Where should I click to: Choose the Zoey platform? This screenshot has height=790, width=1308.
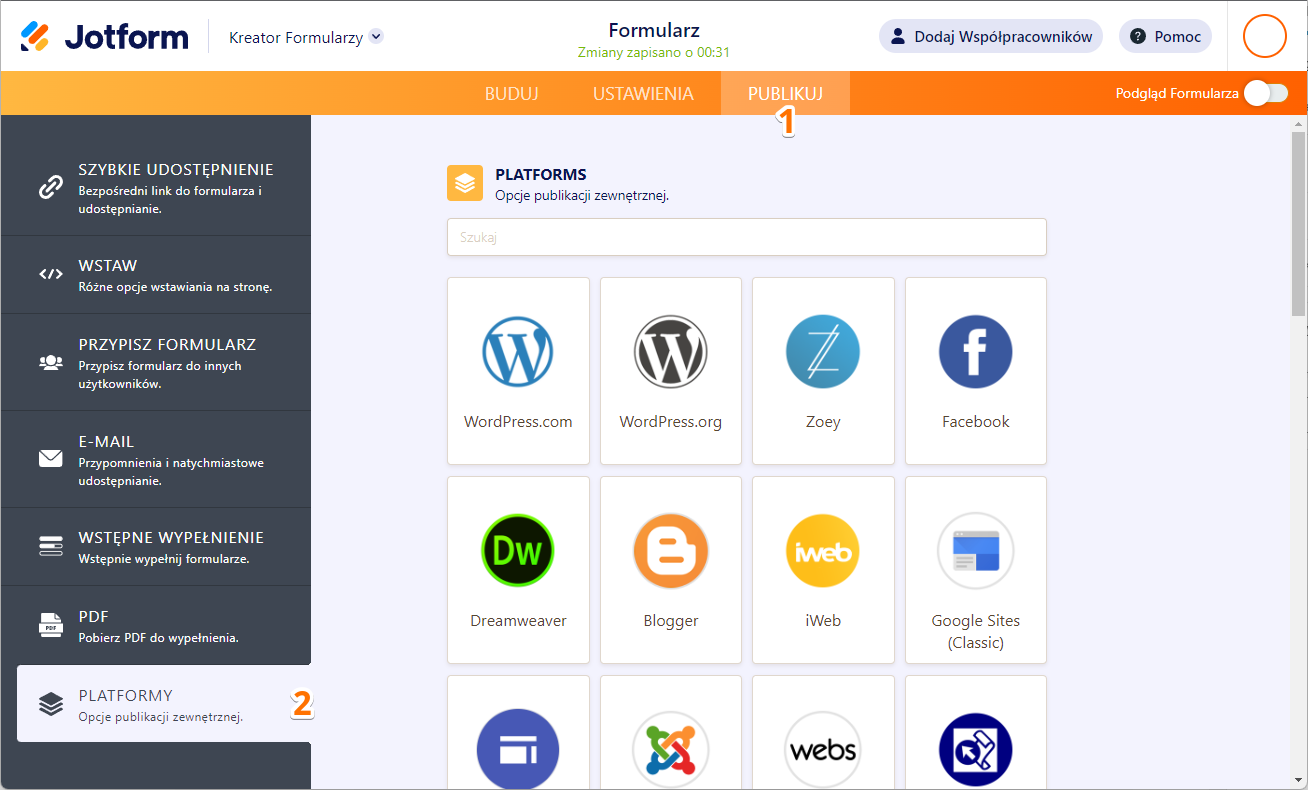[823, 371]
